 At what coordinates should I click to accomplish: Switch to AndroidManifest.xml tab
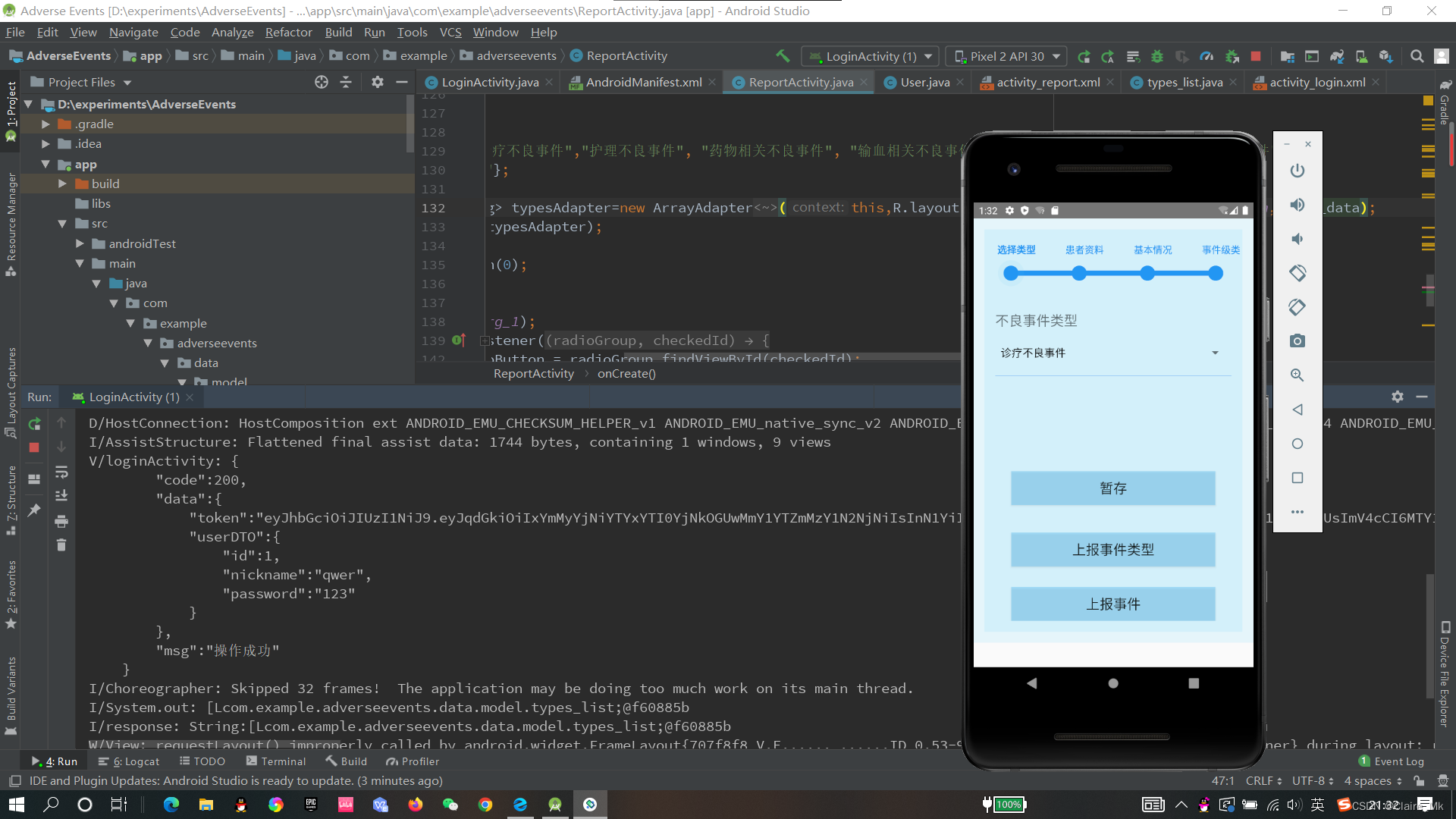[643, 83]
